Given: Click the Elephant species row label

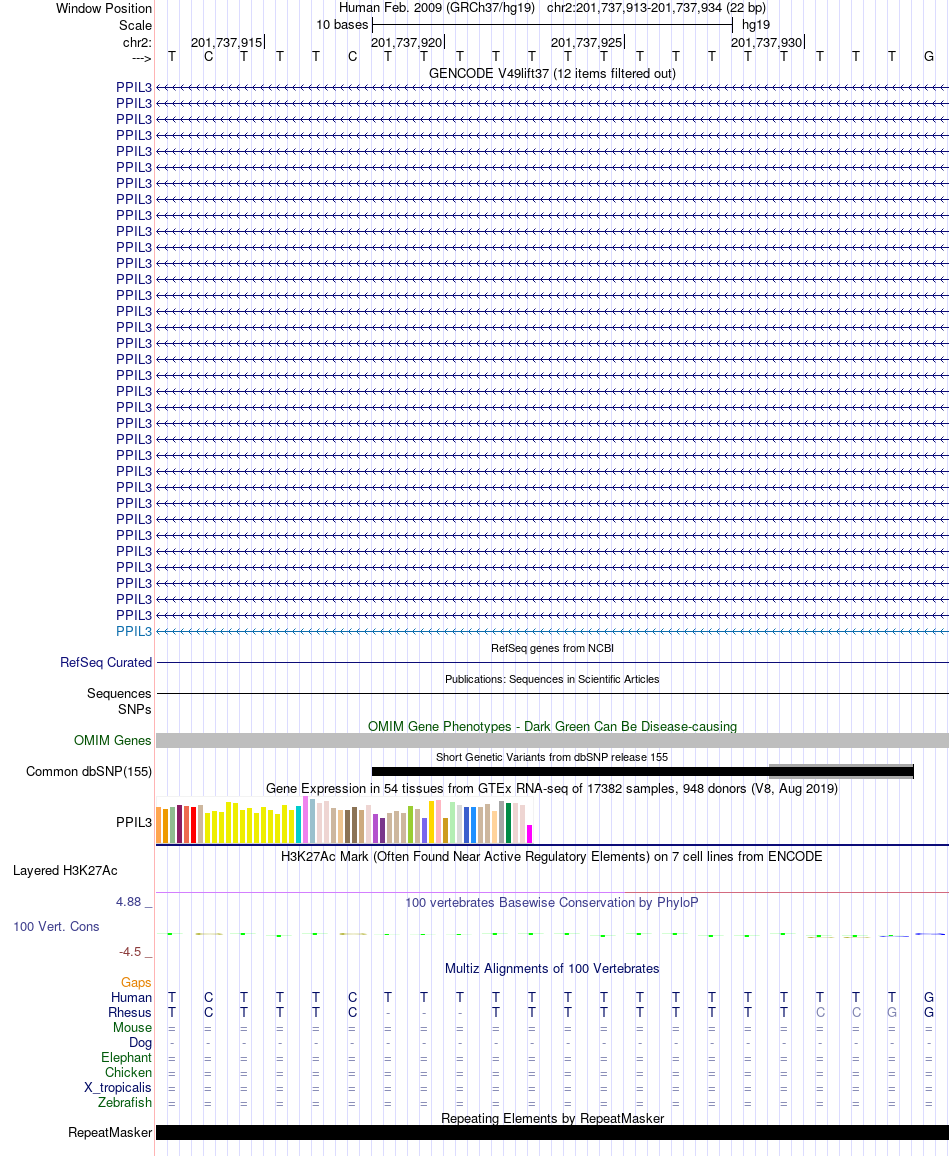Looking at the screenshot, I should (x=127, y=1058).
